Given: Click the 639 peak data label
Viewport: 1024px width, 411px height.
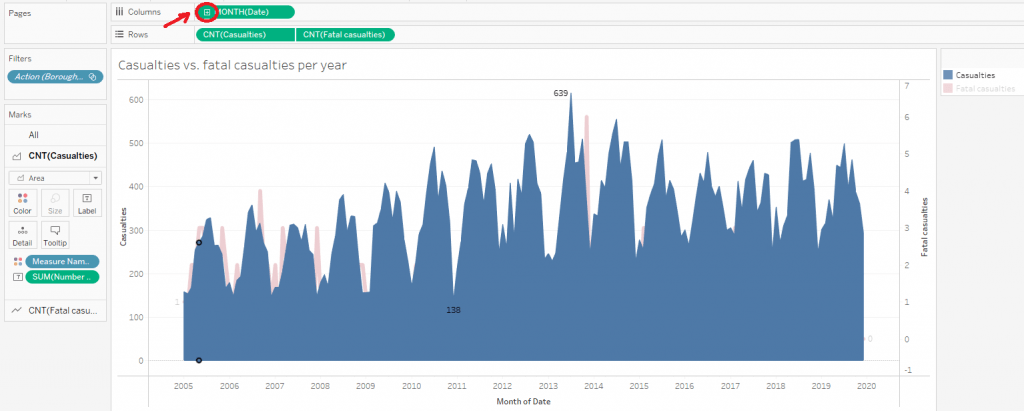Looking at the screenshot, I should [x=560, y=93].
